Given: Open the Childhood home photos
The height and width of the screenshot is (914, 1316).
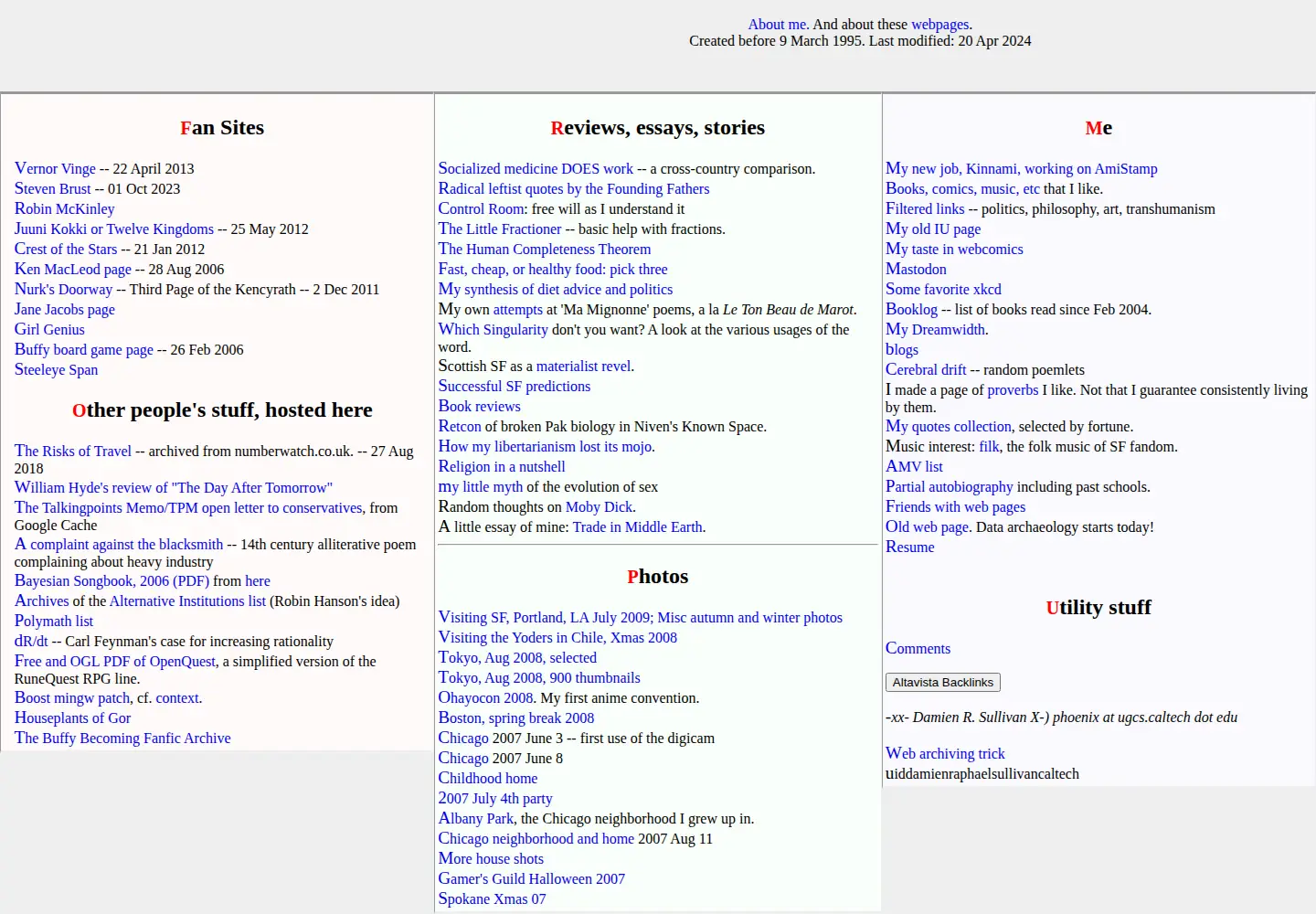Looking at the screenshot, I should click(488, 778).
